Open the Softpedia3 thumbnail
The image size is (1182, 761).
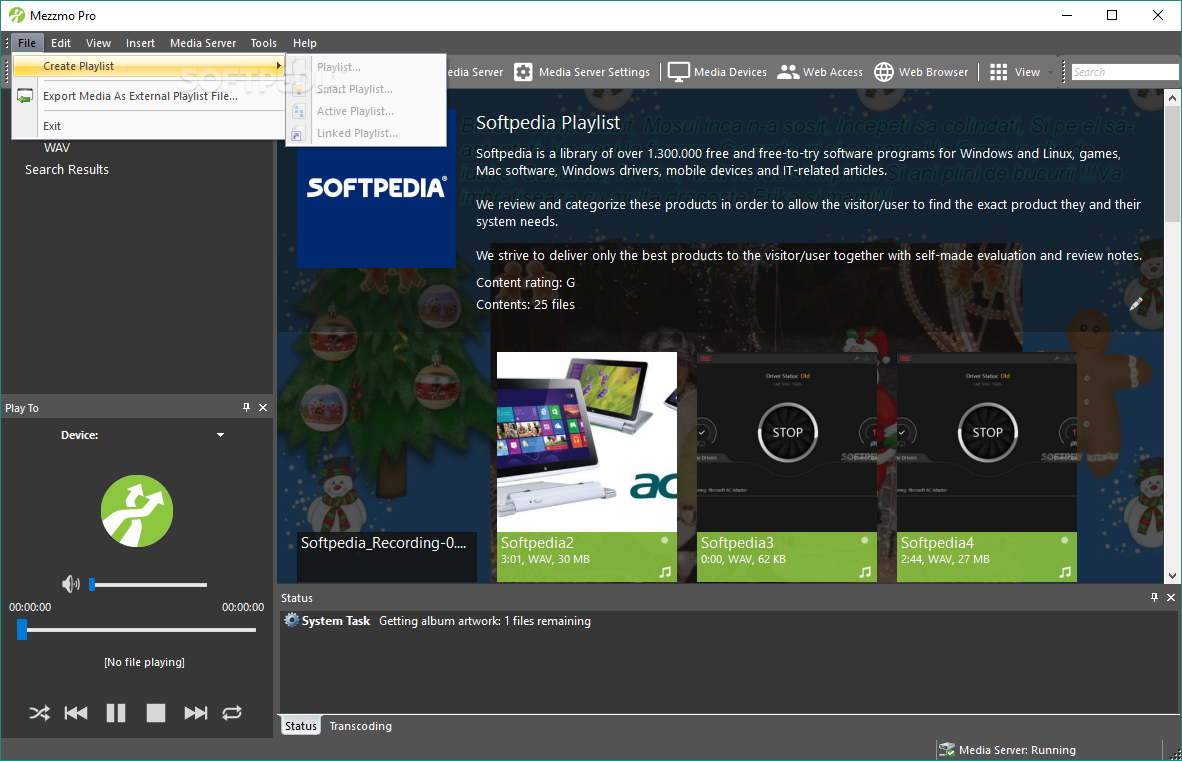tap(787, 442)
